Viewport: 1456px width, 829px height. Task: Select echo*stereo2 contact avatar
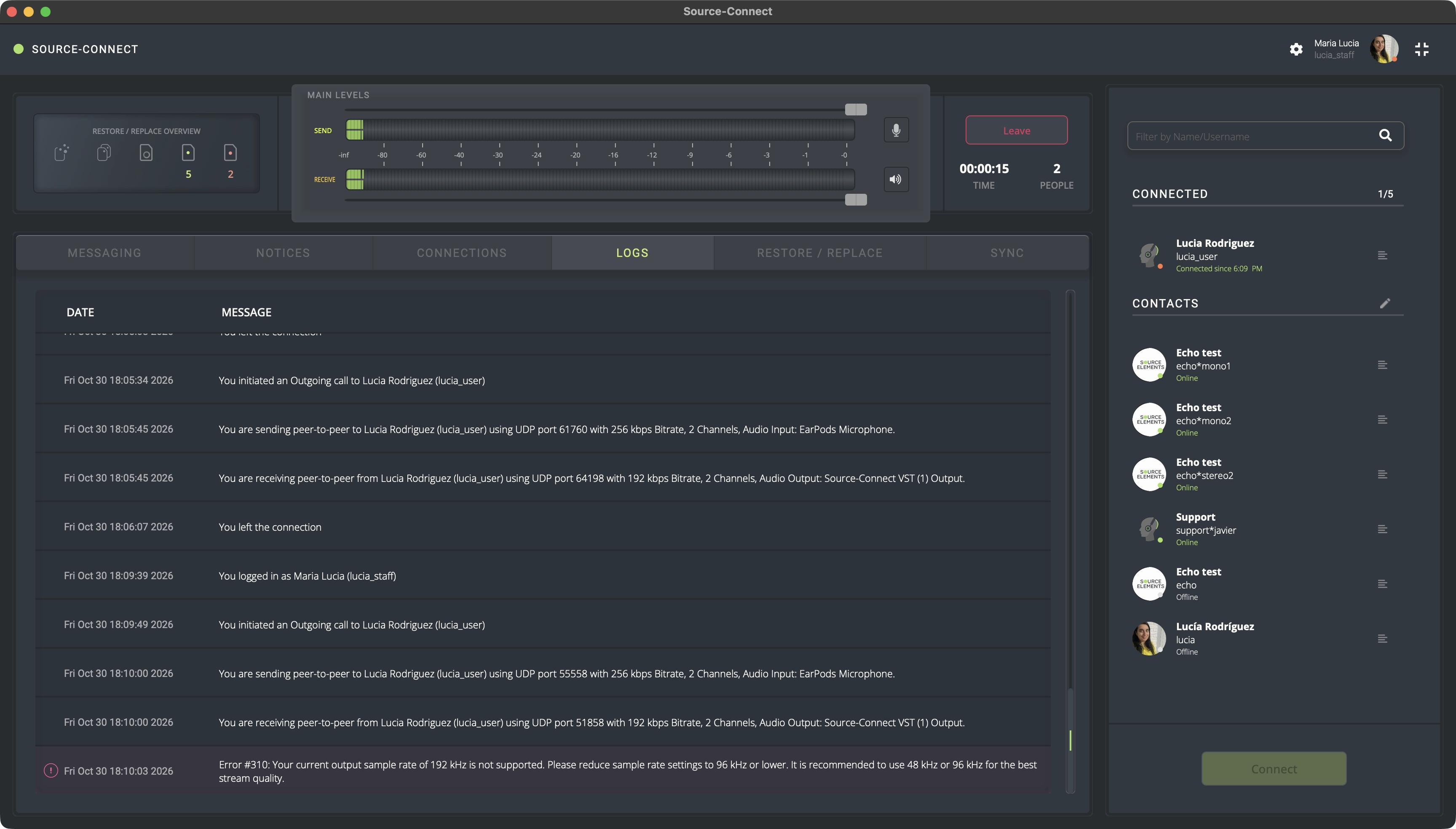point(1149,474)
